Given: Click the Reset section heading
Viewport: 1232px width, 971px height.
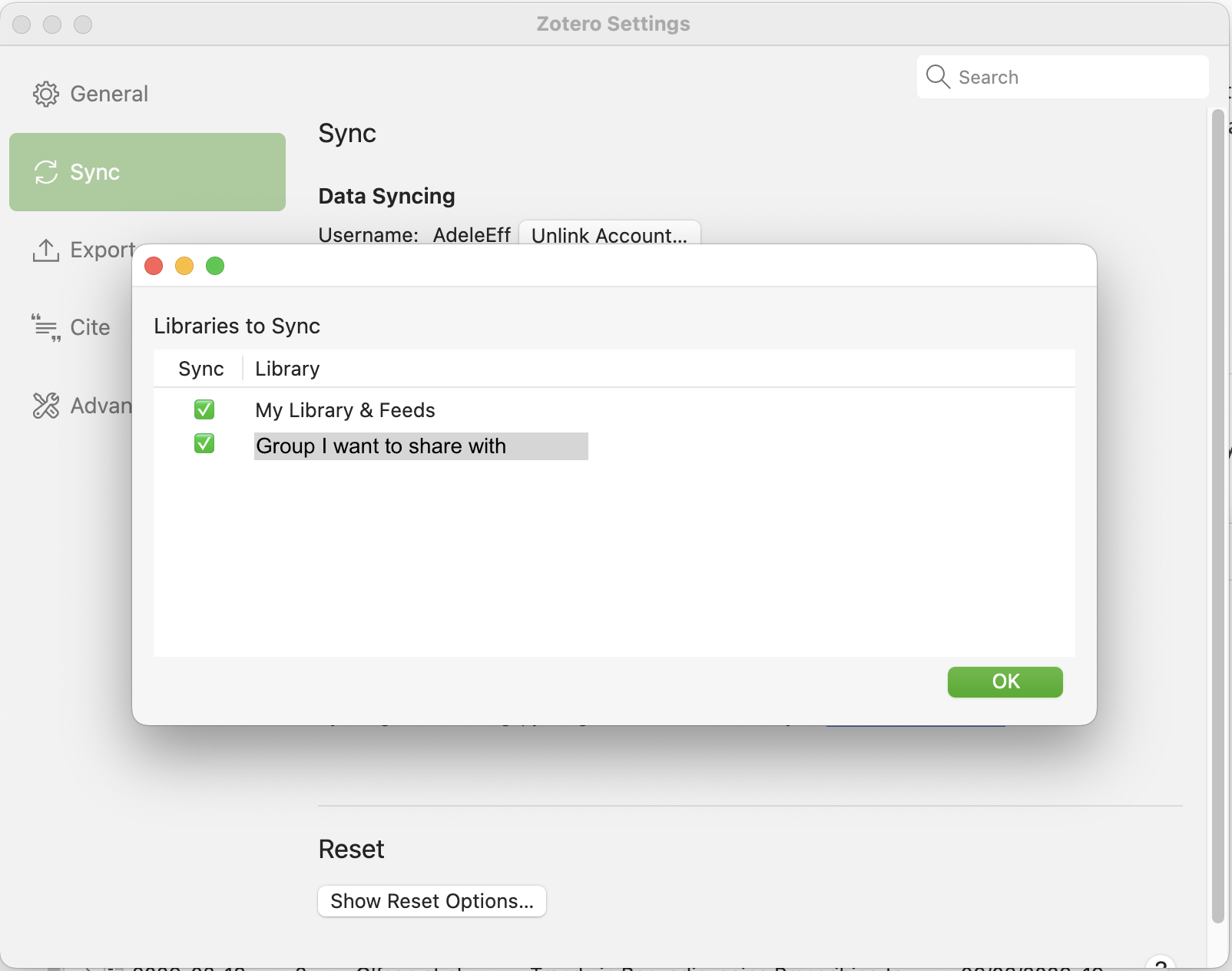Looking at the screenshot, I should click(x=351, y=849).
